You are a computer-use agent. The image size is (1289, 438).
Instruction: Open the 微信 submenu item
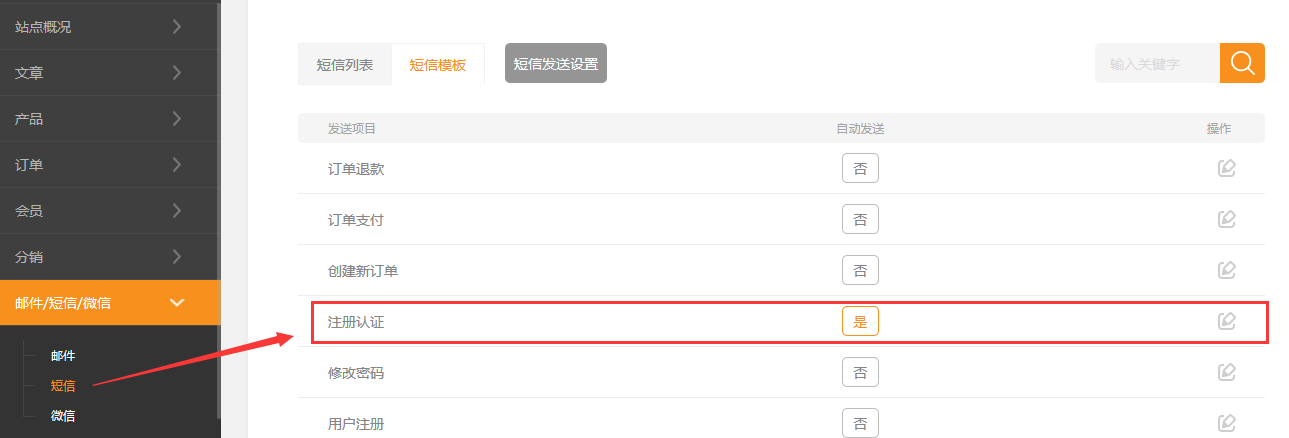pyautogui.click(x=63, y=416)
